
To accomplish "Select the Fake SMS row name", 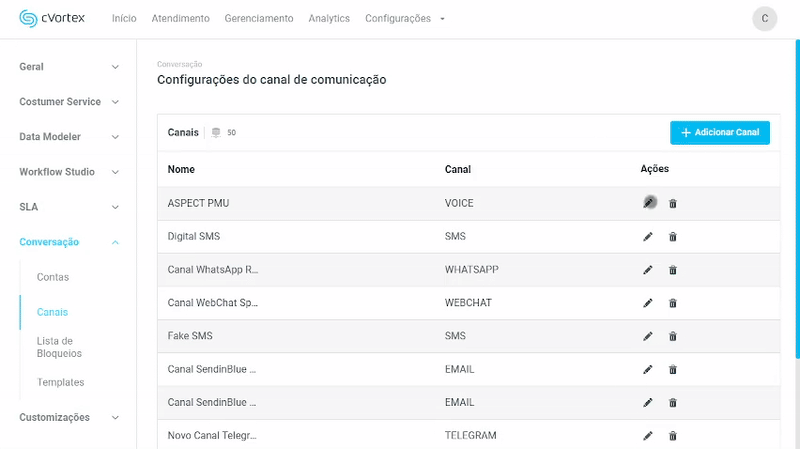I will [190, 336].
